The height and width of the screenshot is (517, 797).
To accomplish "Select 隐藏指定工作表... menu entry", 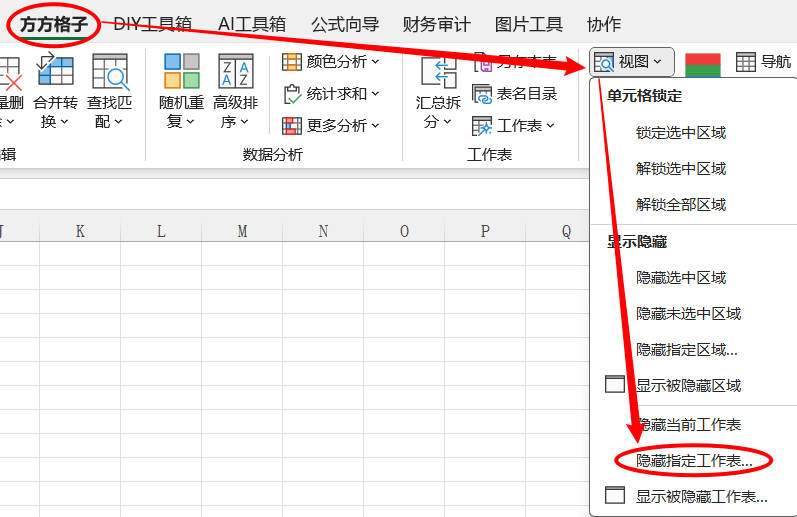I will click(694, 461).
